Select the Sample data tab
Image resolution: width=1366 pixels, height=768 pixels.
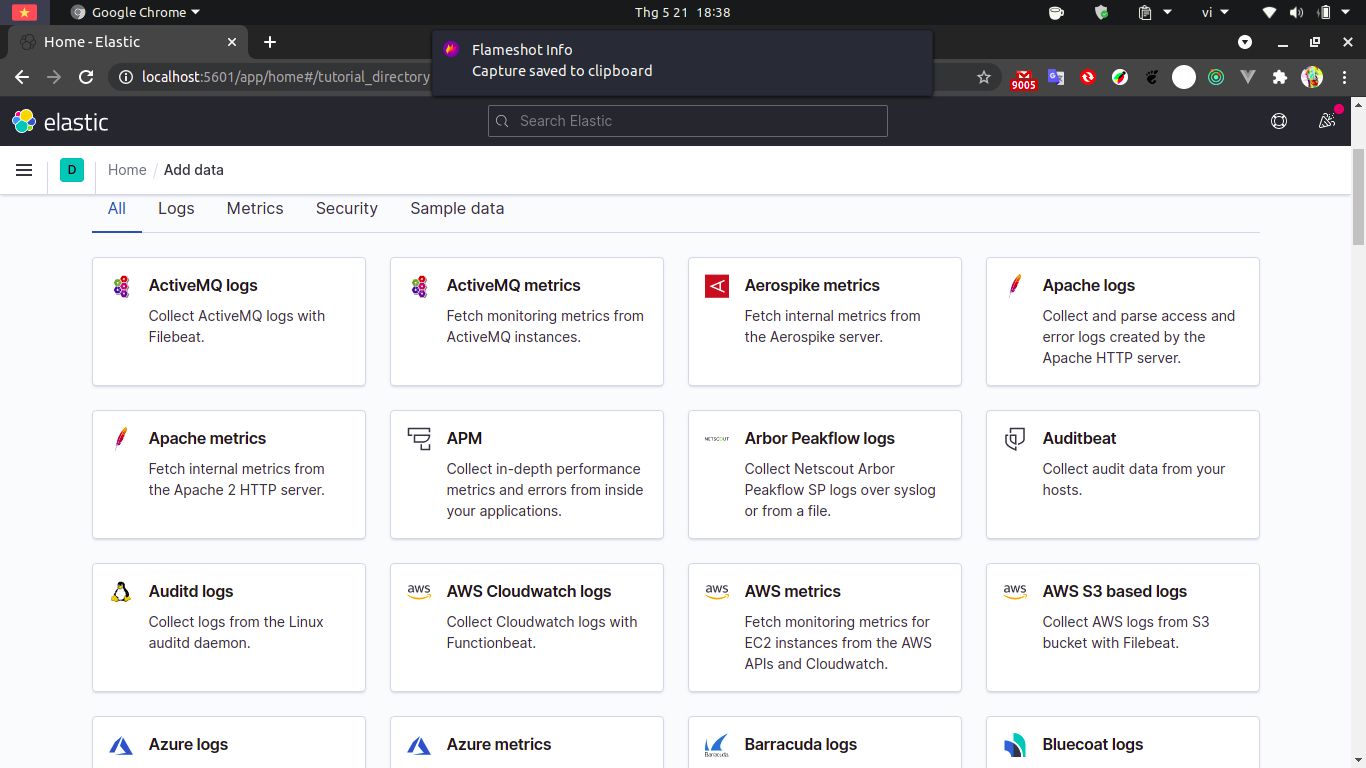coord(457,209)
